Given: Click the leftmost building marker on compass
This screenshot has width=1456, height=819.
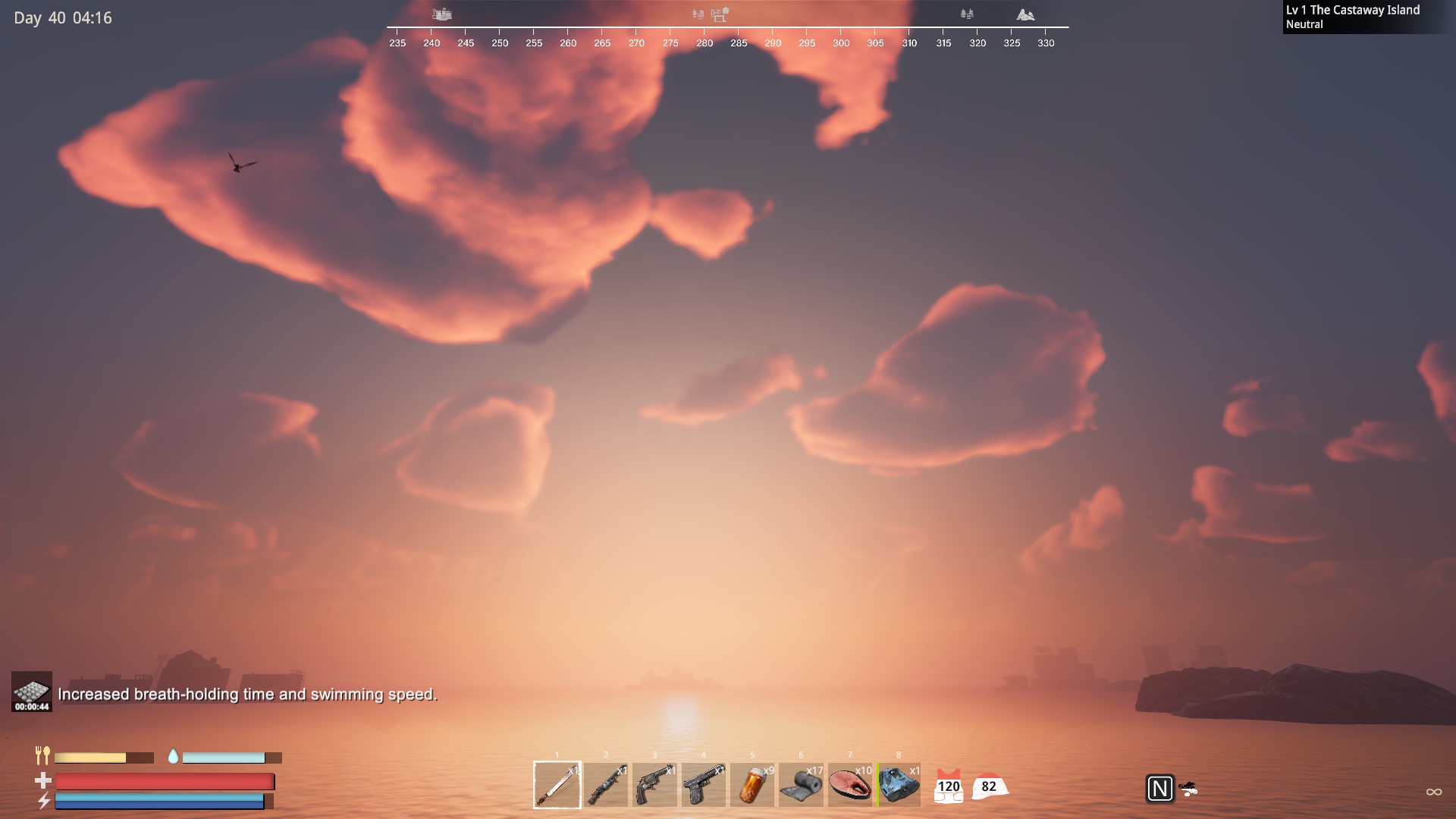Looking at the screenshot, I should (441, 14).
